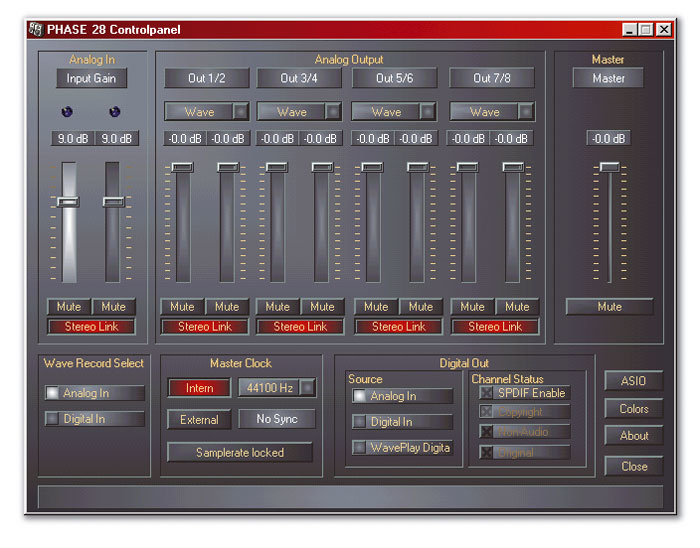The width and height of the screenshot is (700, 548).
Task: Open the Out 7/8 Wave source dropdown
Action: [x=526, y=112]
